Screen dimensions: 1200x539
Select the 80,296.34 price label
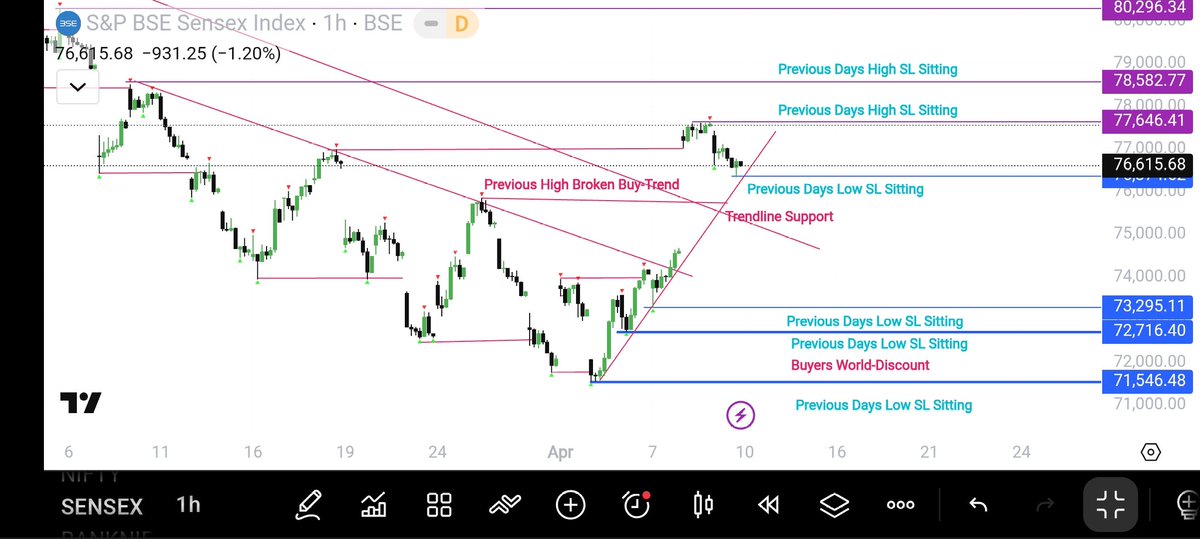click(x=1149, y=8)
